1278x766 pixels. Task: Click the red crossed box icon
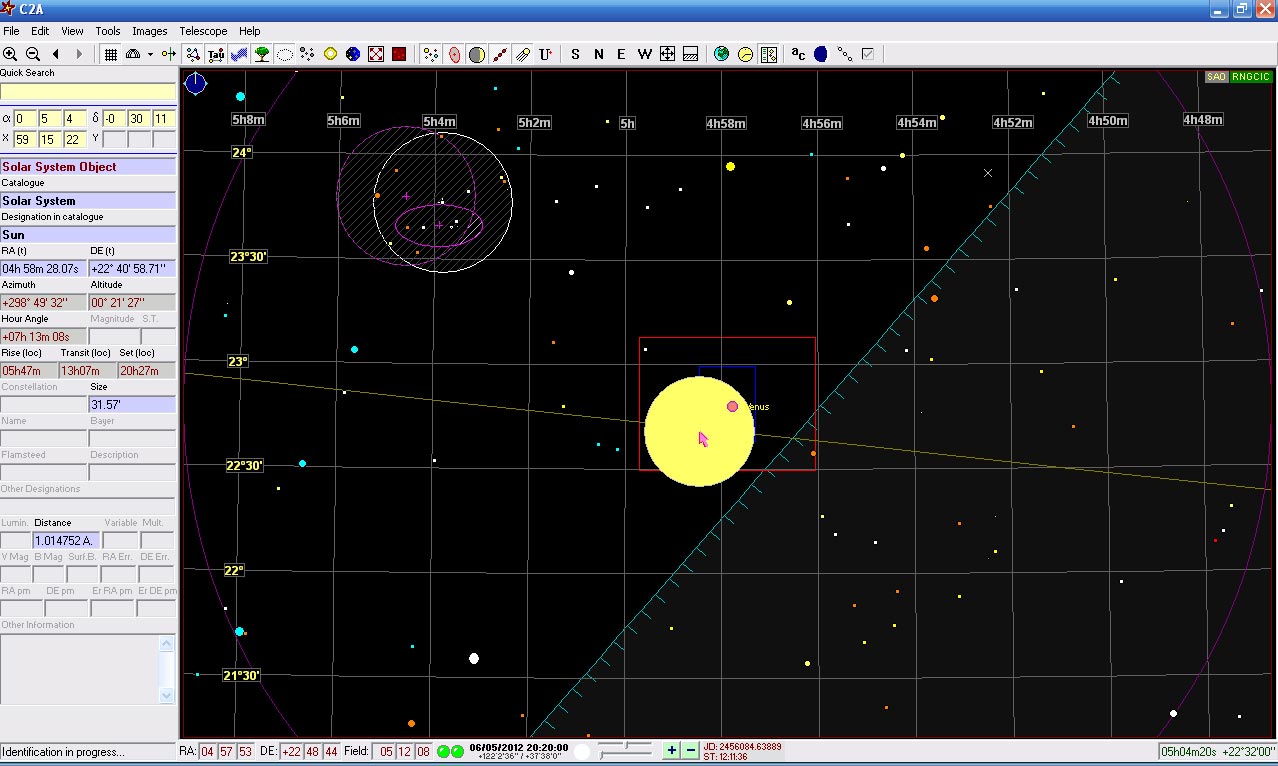[376, 54]
